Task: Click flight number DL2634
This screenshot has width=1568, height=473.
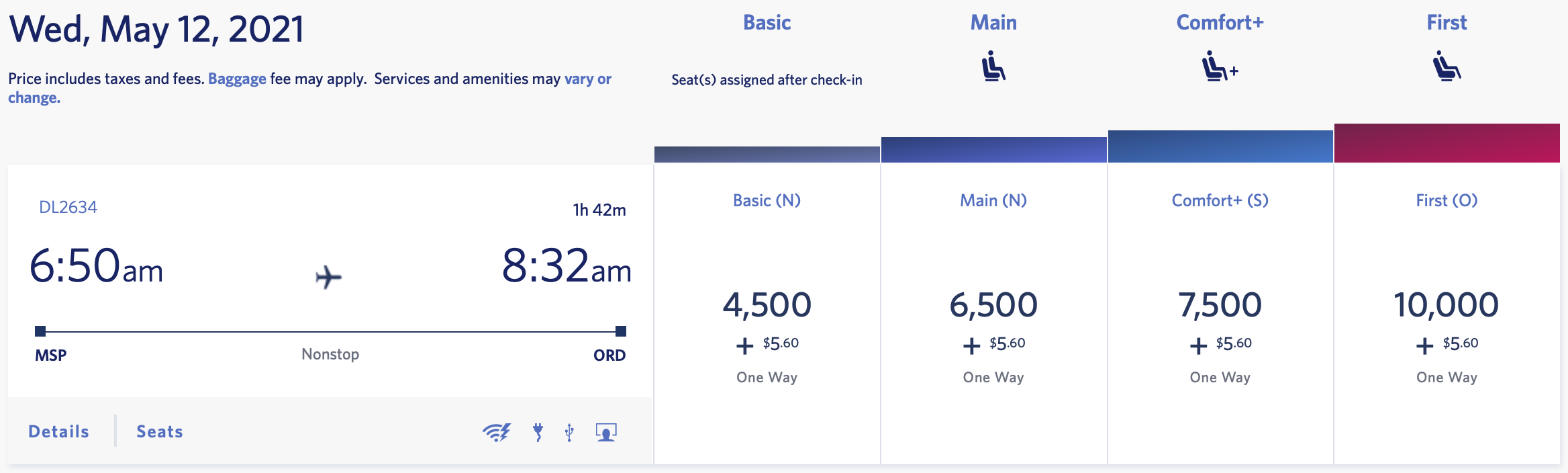Action: click(68, 207)
